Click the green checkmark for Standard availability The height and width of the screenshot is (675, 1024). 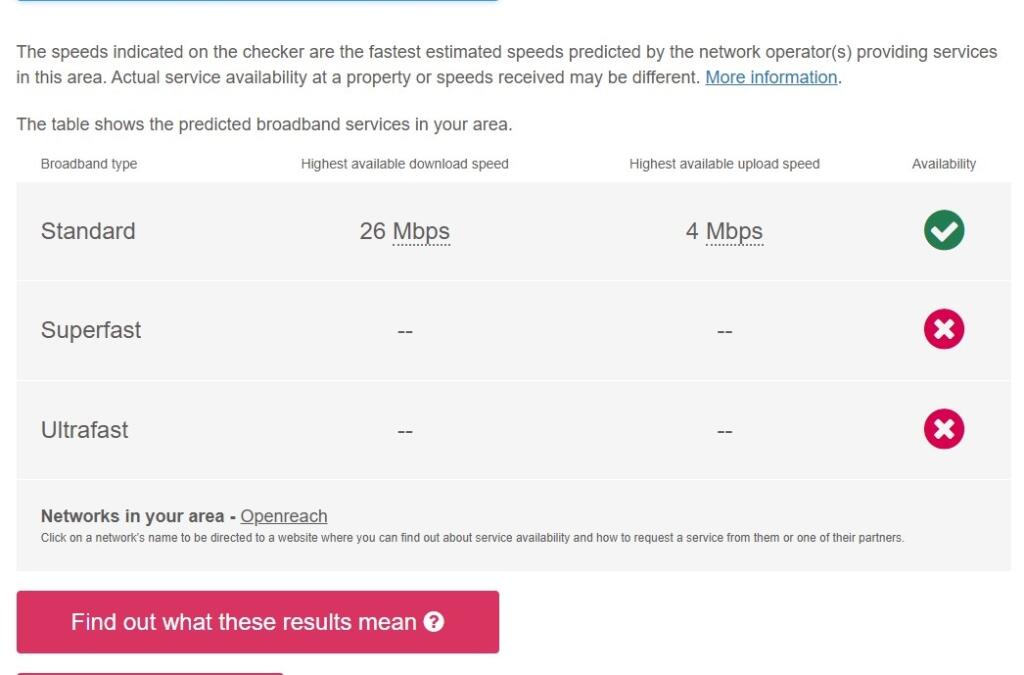click(943, 231)
